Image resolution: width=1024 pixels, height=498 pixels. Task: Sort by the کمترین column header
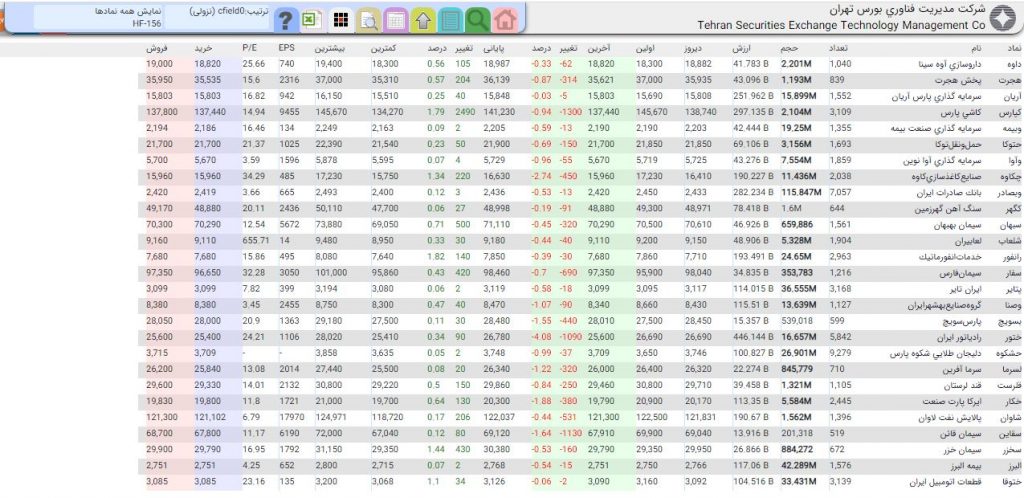tap(383, 48)
